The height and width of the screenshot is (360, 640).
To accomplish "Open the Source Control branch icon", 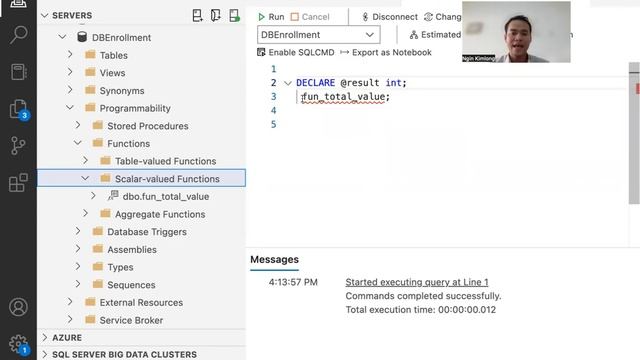I will point(18,146).
